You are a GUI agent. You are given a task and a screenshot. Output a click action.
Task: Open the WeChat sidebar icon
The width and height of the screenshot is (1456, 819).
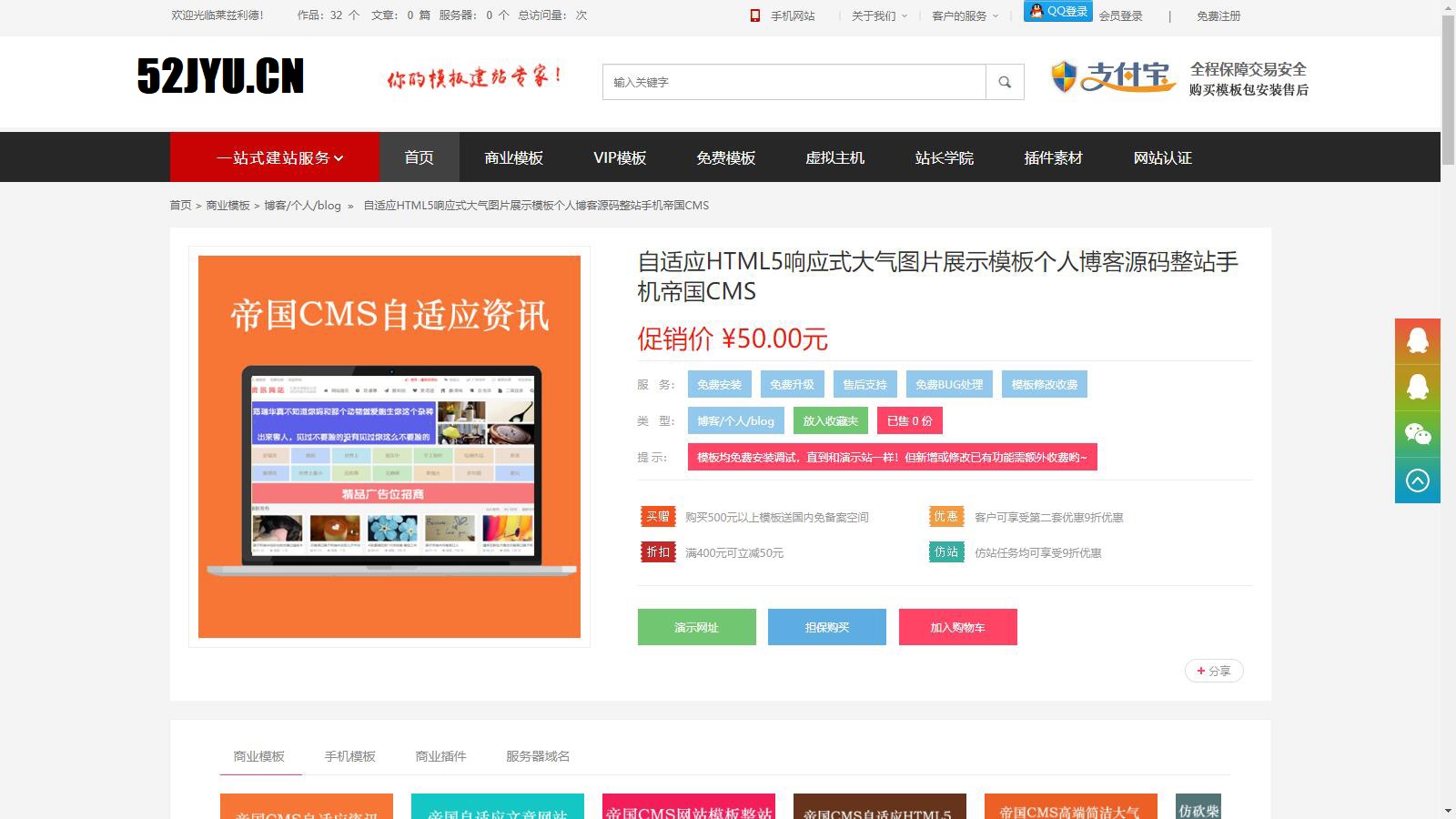pos(1417,434)
